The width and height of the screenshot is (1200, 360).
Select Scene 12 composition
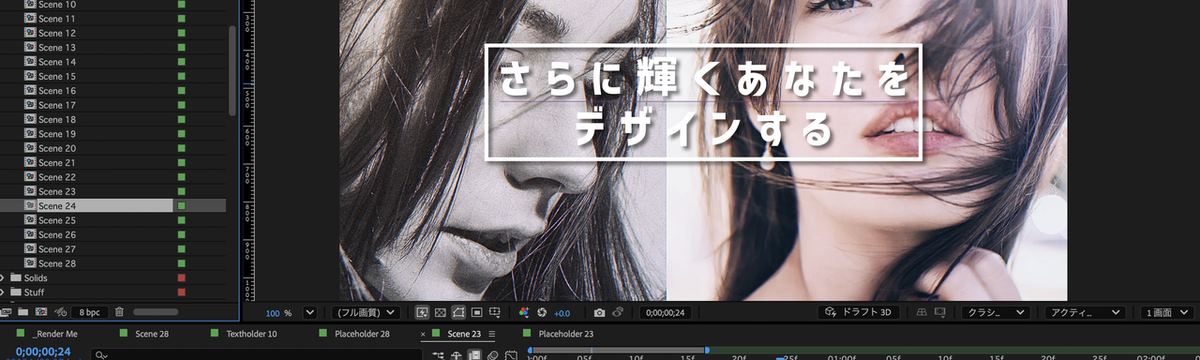tap(57, 33)
